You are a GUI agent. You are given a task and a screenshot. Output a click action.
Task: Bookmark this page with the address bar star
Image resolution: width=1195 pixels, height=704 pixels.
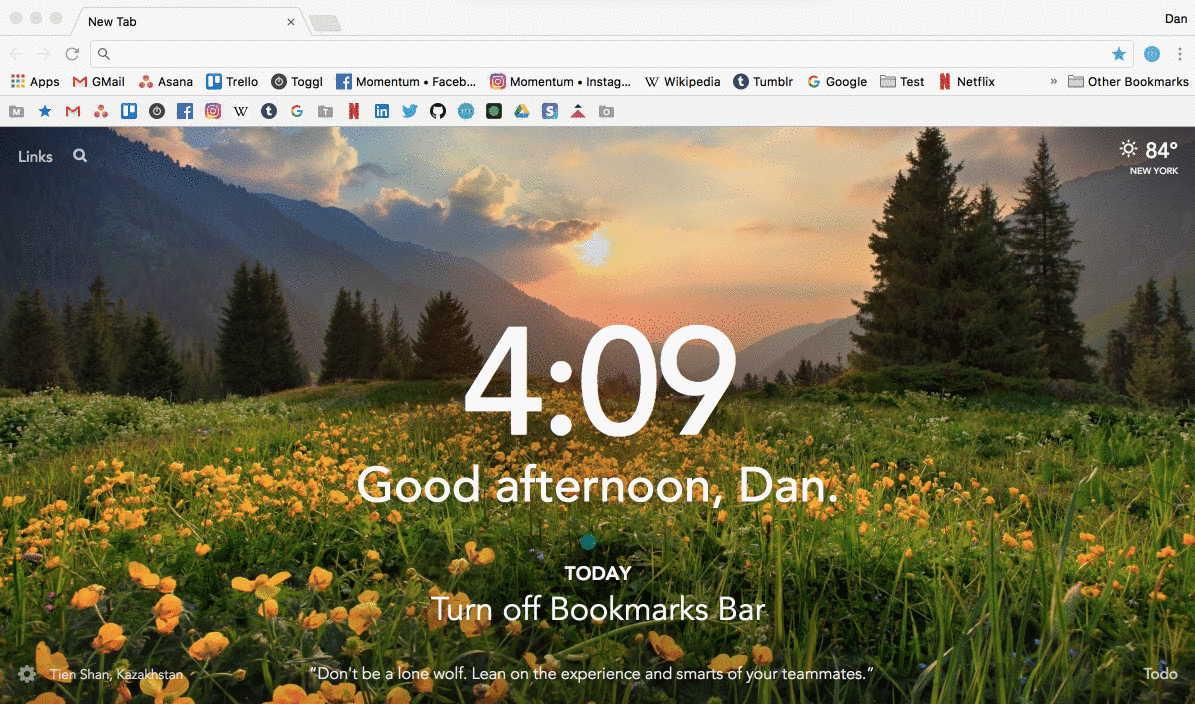click(x=1119, y=54)
